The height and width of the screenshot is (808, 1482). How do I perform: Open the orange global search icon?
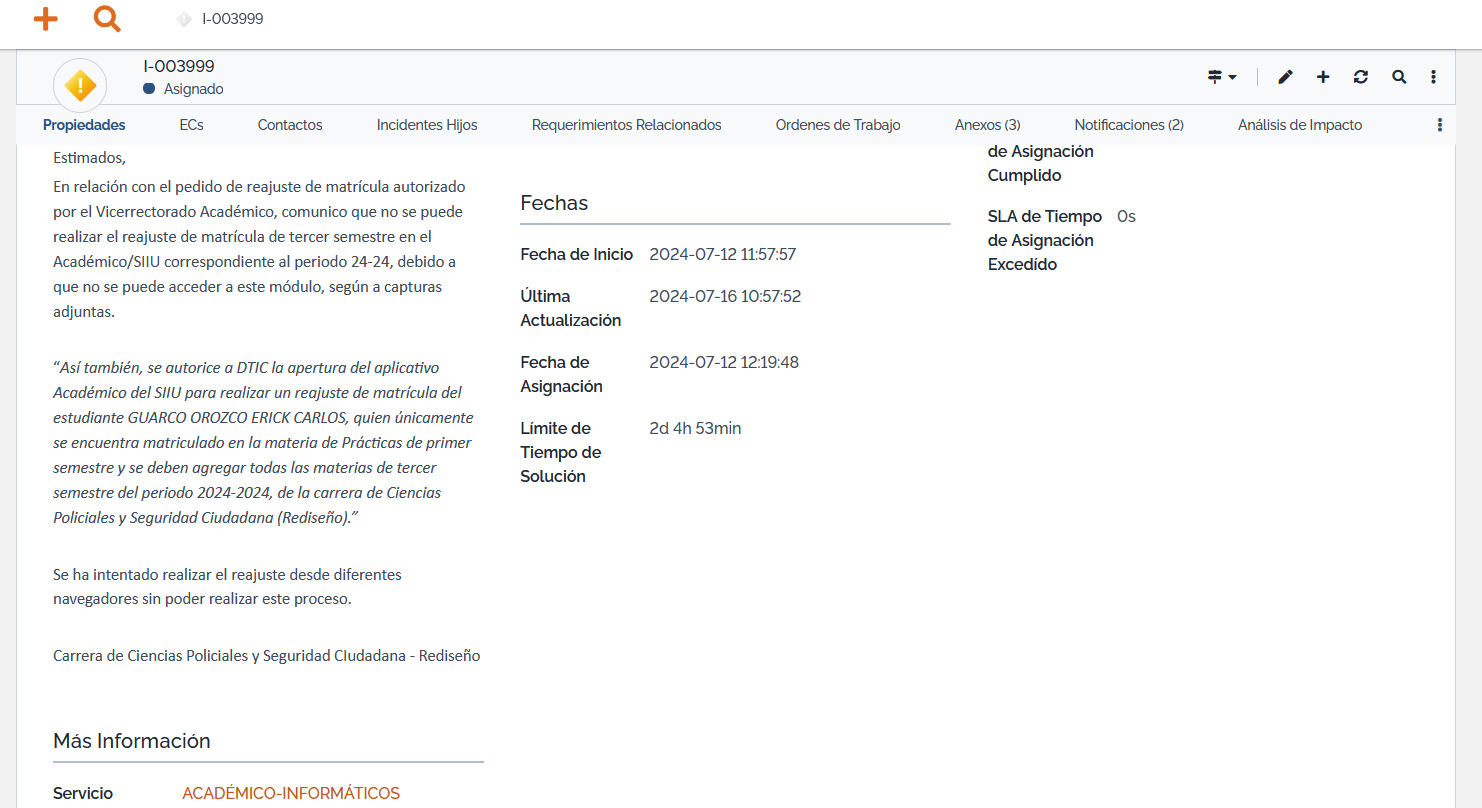pos(107,18)
